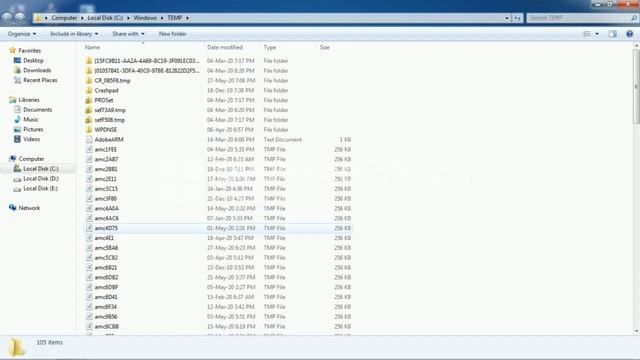This screenshot has height=360, width=640.
Task: Click the folder icon in the address bar
Action: [x=38, y=18]
